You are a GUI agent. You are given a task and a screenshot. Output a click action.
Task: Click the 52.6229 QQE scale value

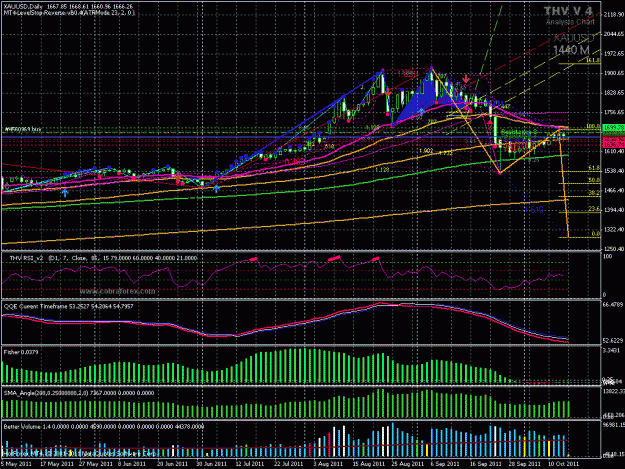click(613, 340)
